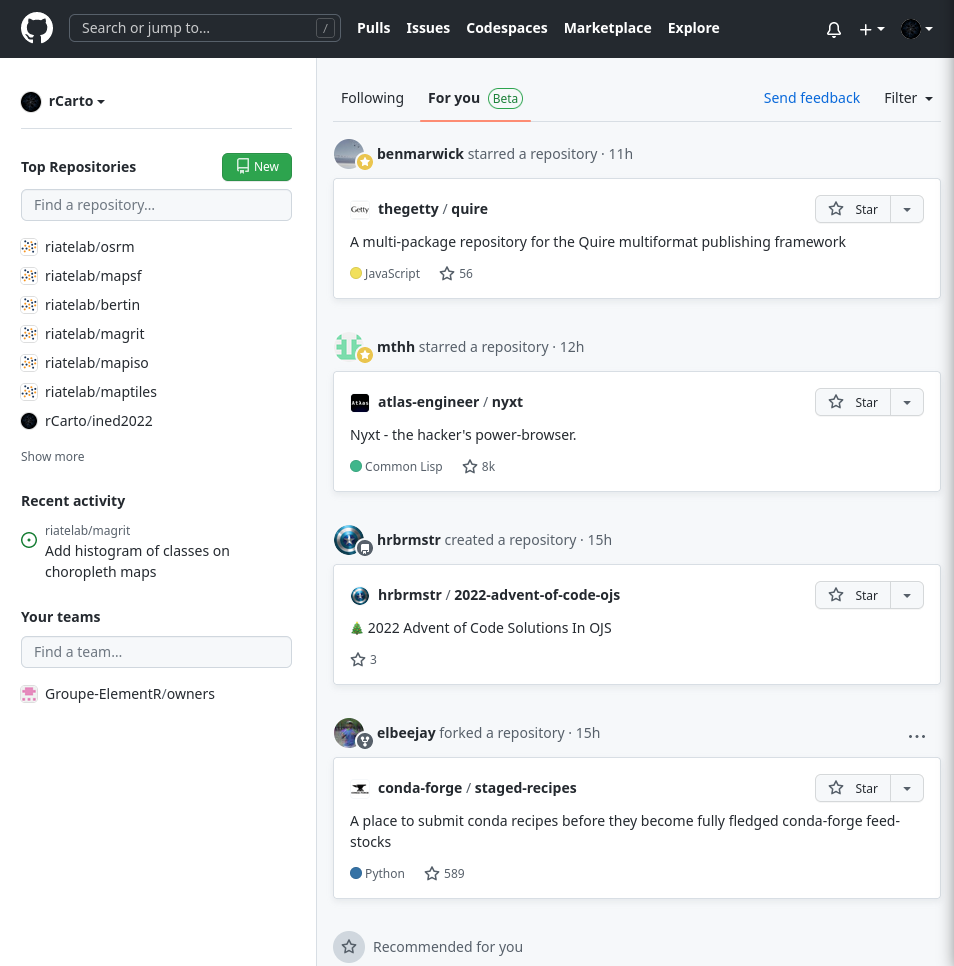Star the thegetty/quire repository
The height and width of the screenshot is (966, 954).
coord(853,210)
